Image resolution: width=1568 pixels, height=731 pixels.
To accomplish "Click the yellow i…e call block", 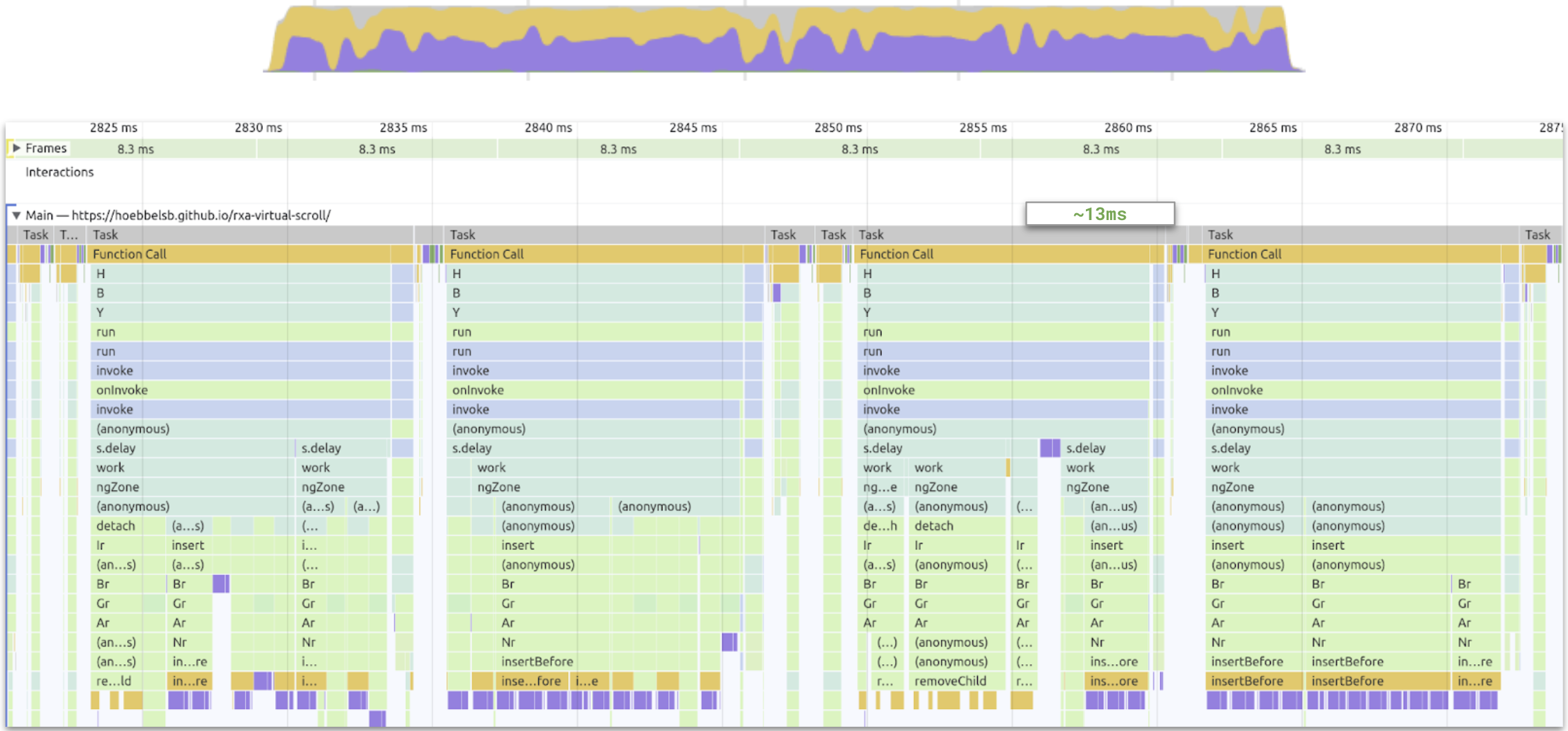I will pyautogui.click(x=591, y=681).
